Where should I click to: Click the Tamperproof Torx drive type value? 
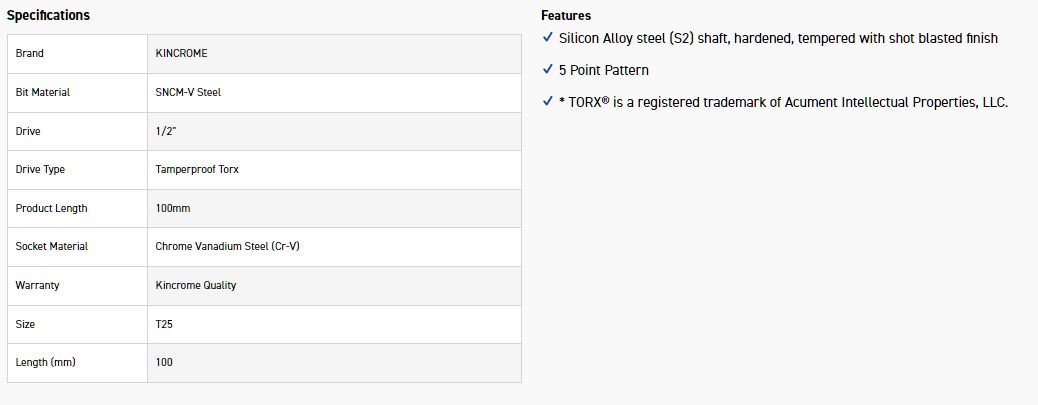pos(197,169)
